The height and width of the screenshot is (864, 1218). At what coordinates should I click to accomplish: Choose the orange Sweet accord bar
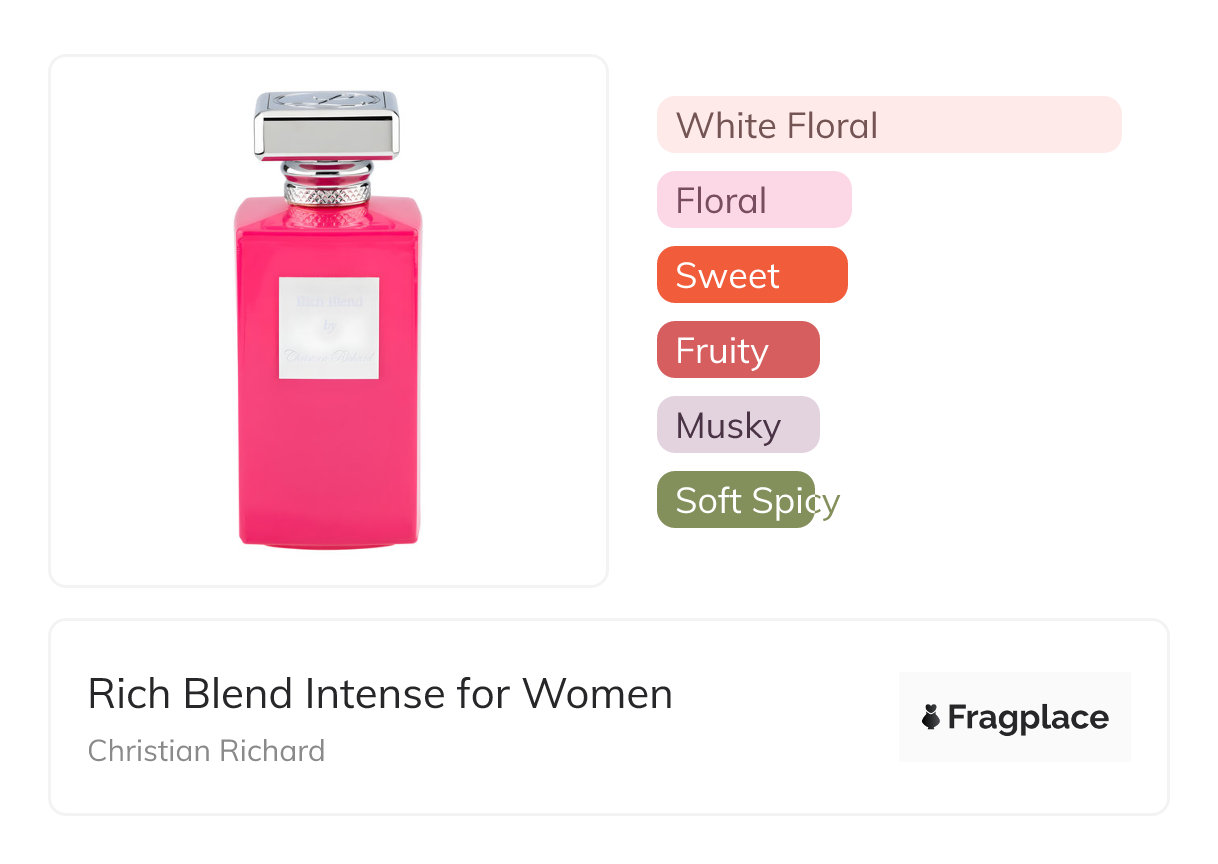pyautogui.click(x=751, y=275)
